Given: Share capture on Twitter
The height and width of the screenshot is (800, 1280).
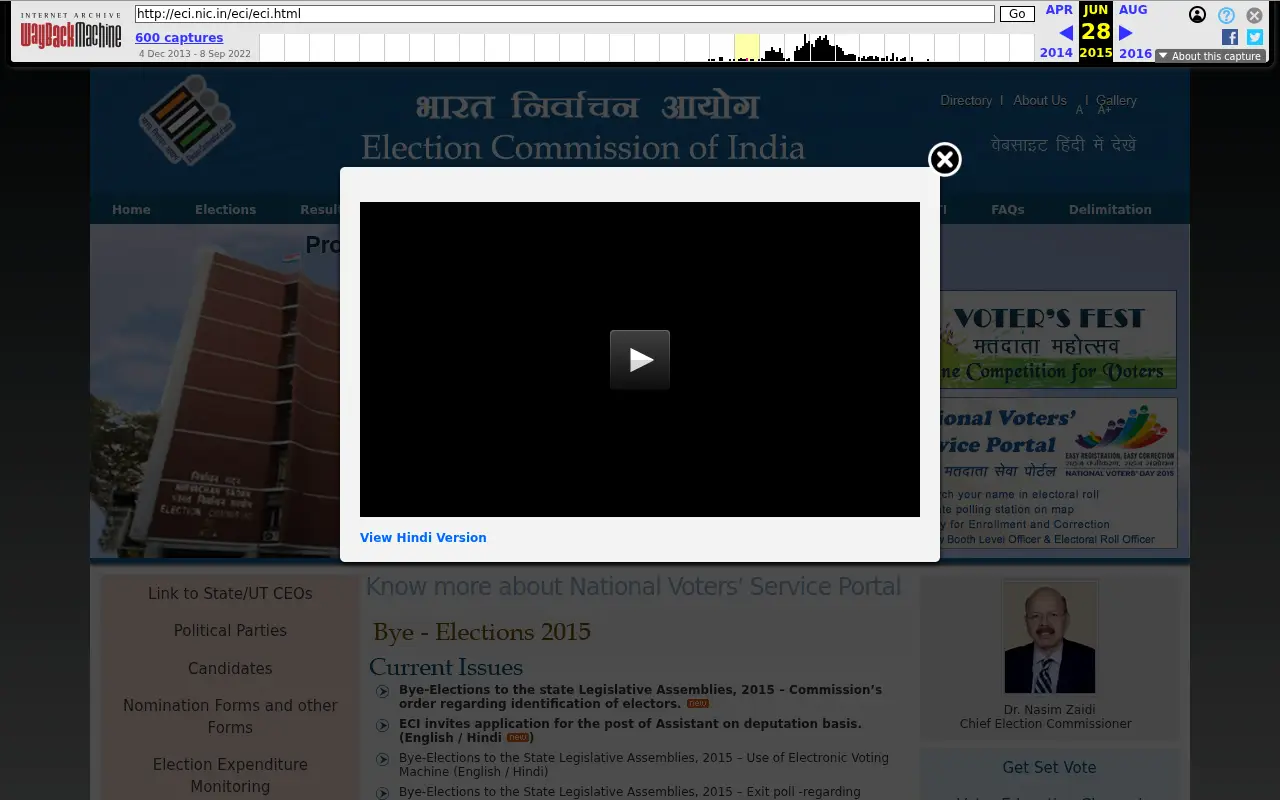Looking at the screenshot, I should (x=1255, y=37).
